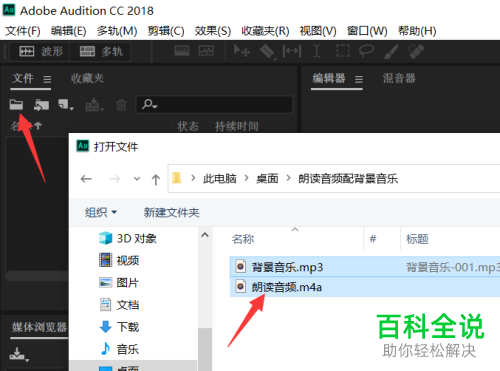Select the Paintbrush Selection tool
Screen dimensions: 500x371
(x=391, y=51)
